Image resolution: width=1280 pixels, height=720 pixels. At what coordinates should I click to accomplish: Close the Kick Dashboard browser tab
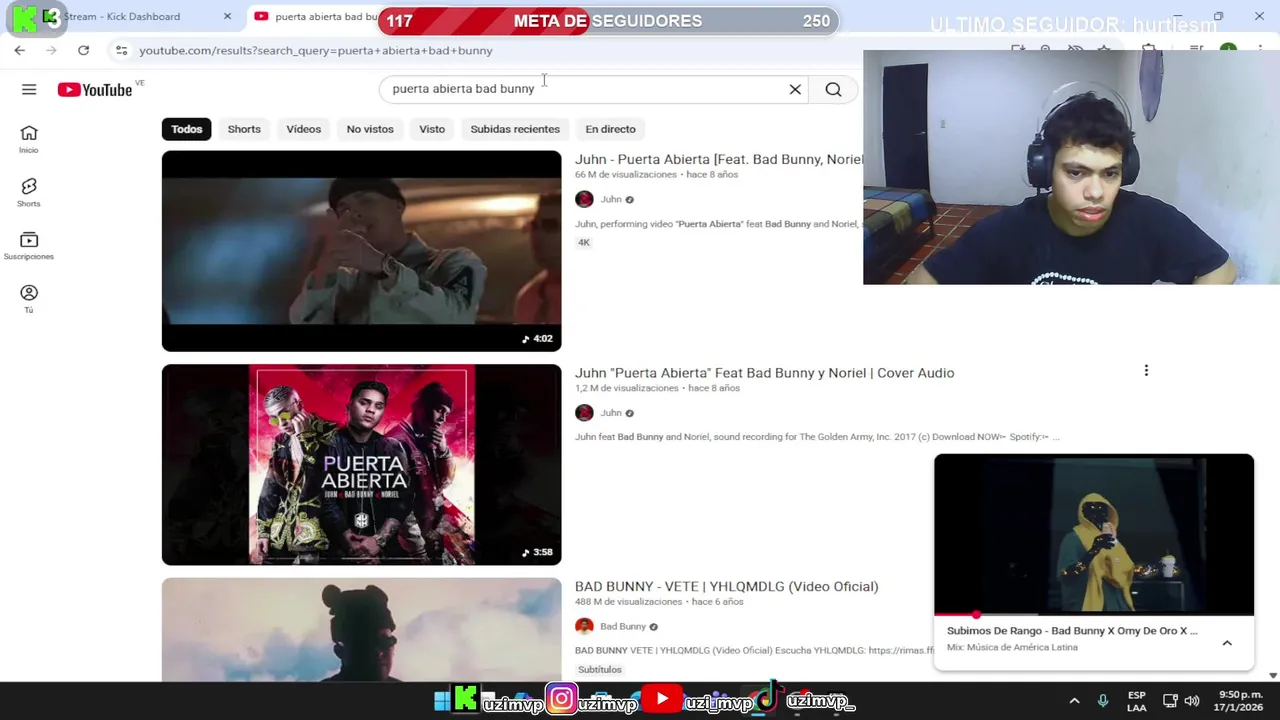tap(227, 16)
